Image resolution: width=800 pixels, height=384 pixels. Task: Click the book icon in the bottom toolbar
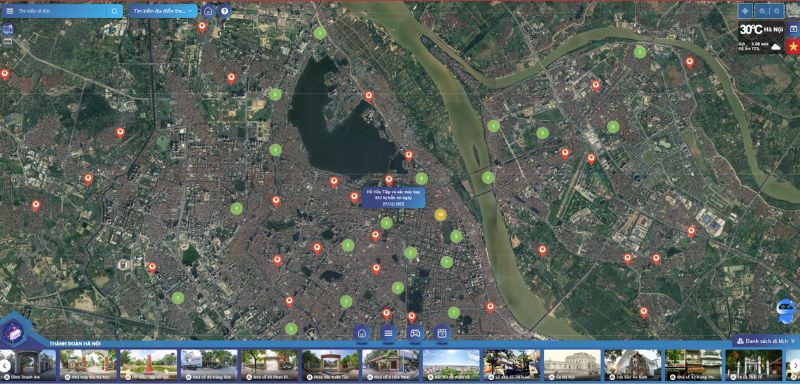pos(442,333)
